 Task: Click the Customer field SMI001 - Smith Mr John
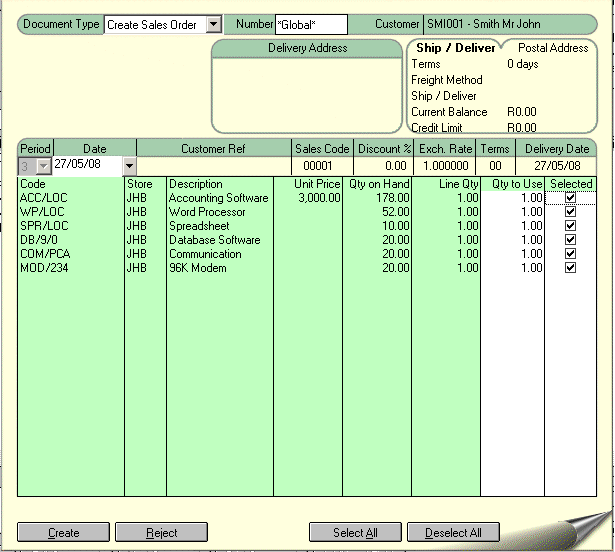pyautogui.click(x=510, y=24)
